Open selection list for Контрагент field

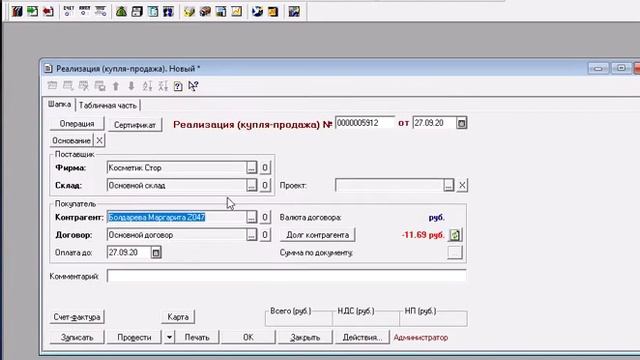(x=251, y=217)
